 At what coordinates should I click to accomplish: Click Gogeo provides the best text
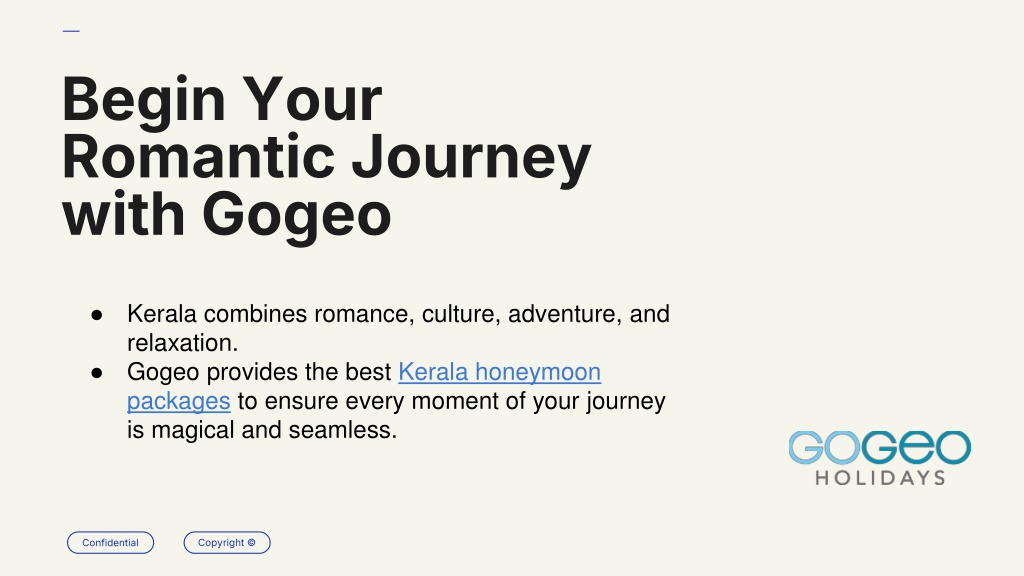click(259, 372)
